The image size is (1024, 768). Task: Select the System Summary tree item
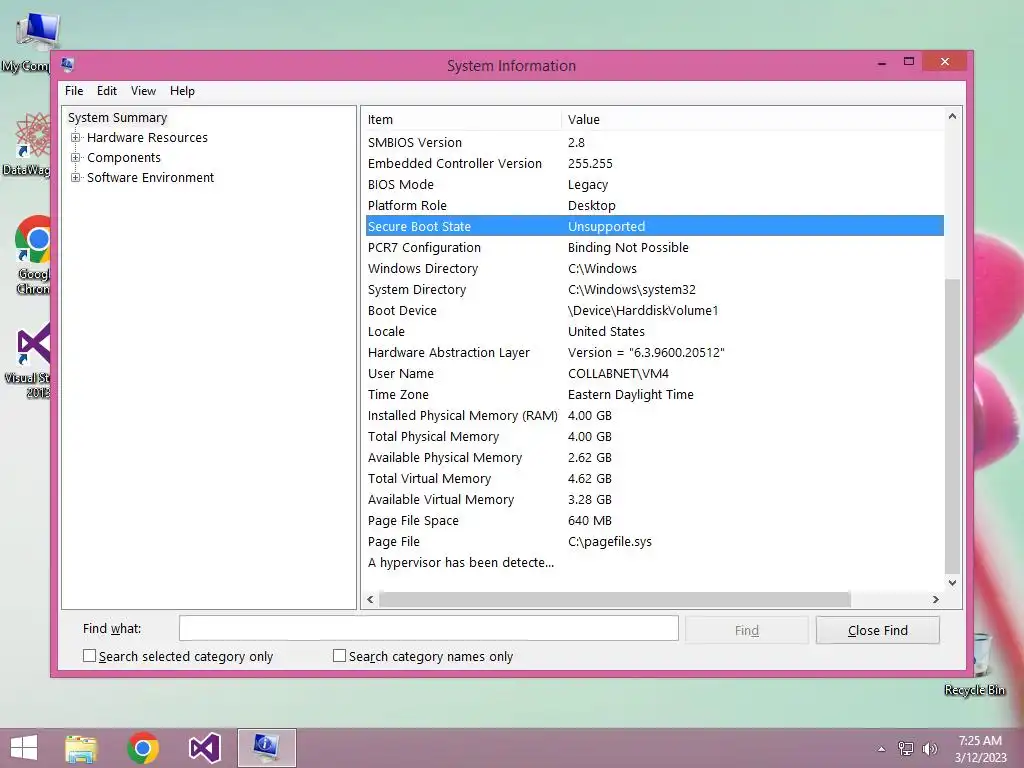(x=118, y=118)
